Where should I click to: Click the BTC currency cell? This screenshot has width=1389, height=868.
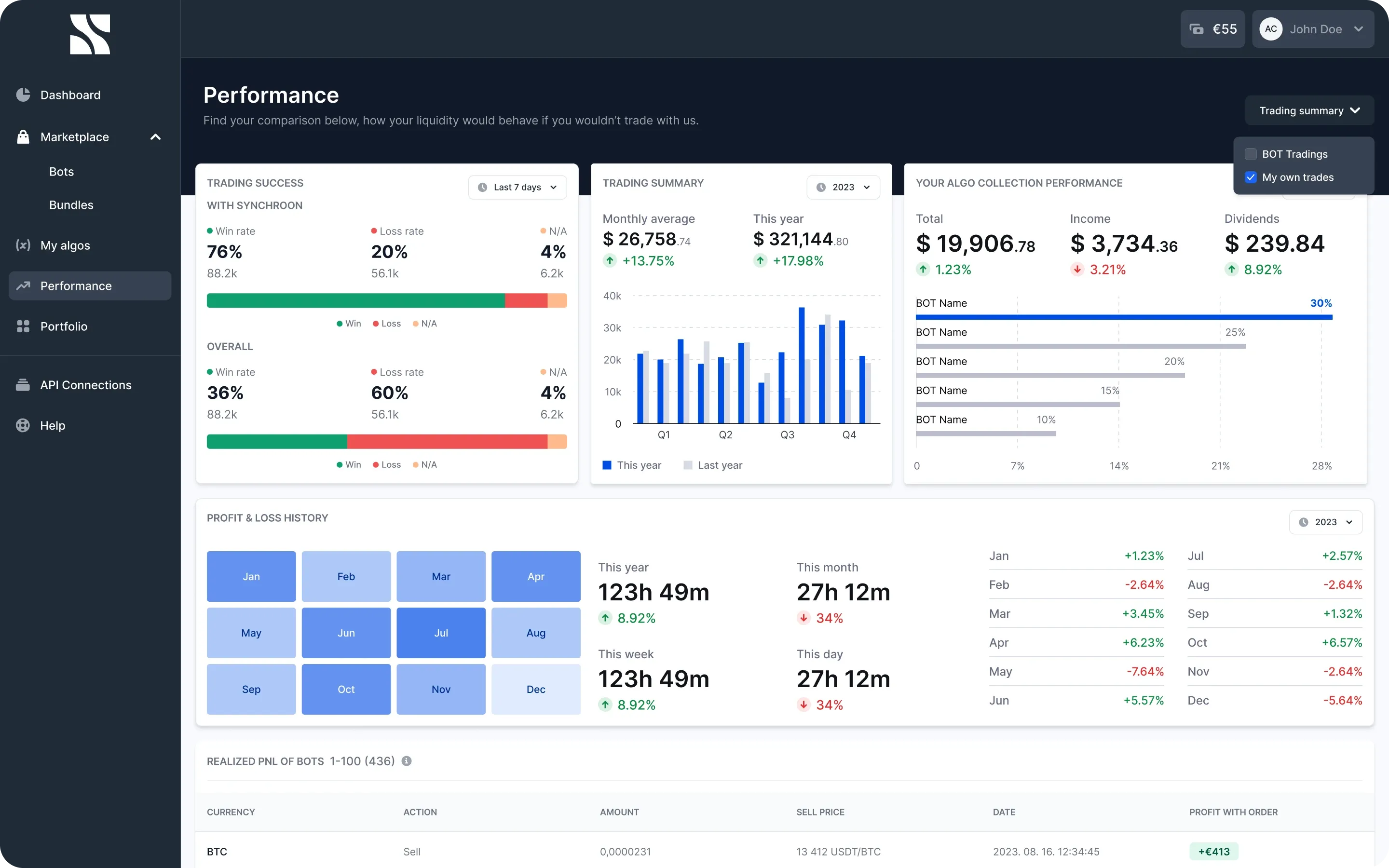pyautogui.click(x=217, y=851)
